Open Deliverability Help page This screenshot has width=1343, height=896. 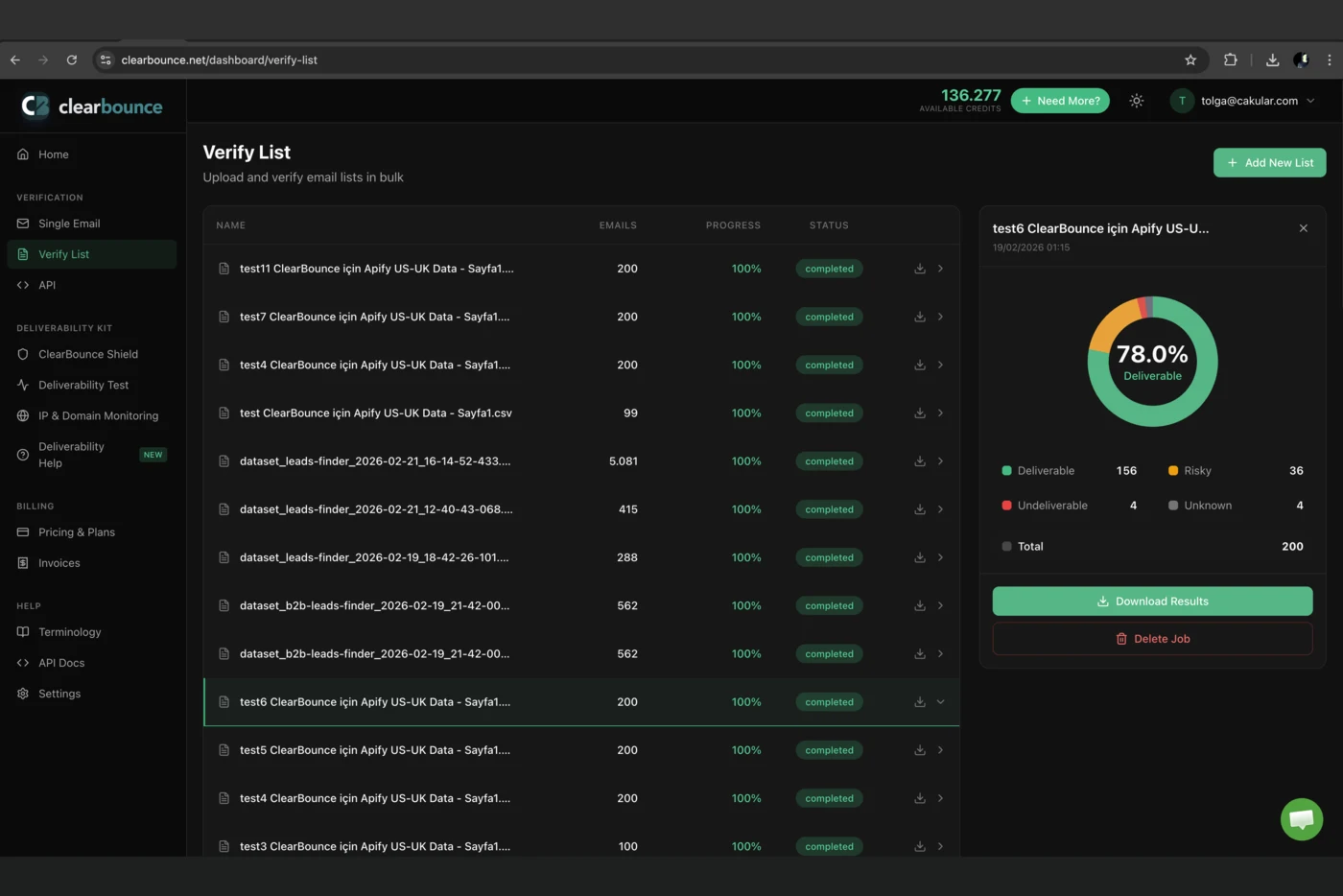pos(92,455)
